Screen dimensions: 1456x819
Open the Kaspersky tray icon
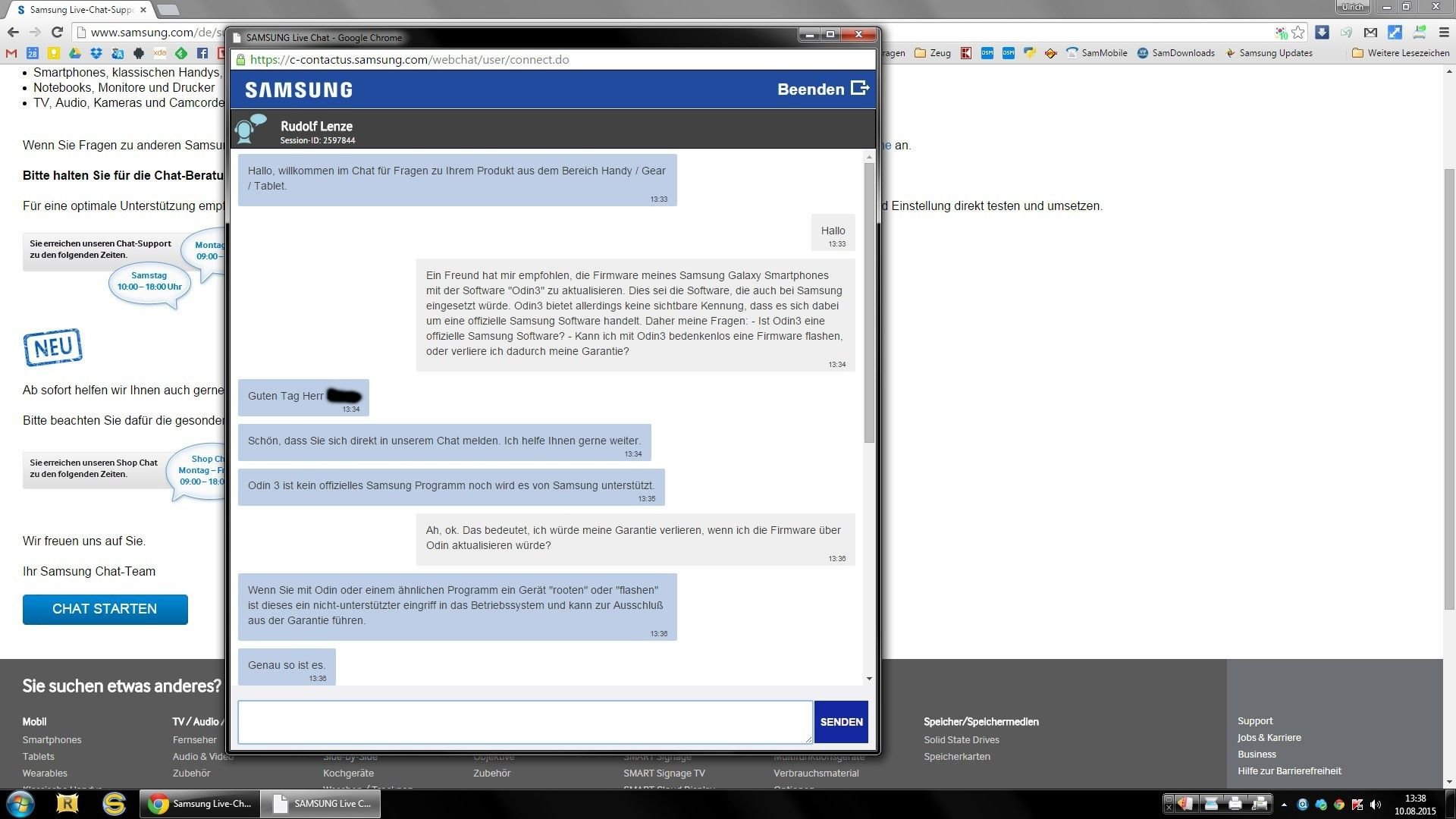pyautogui.click(x=1357, y=805)
